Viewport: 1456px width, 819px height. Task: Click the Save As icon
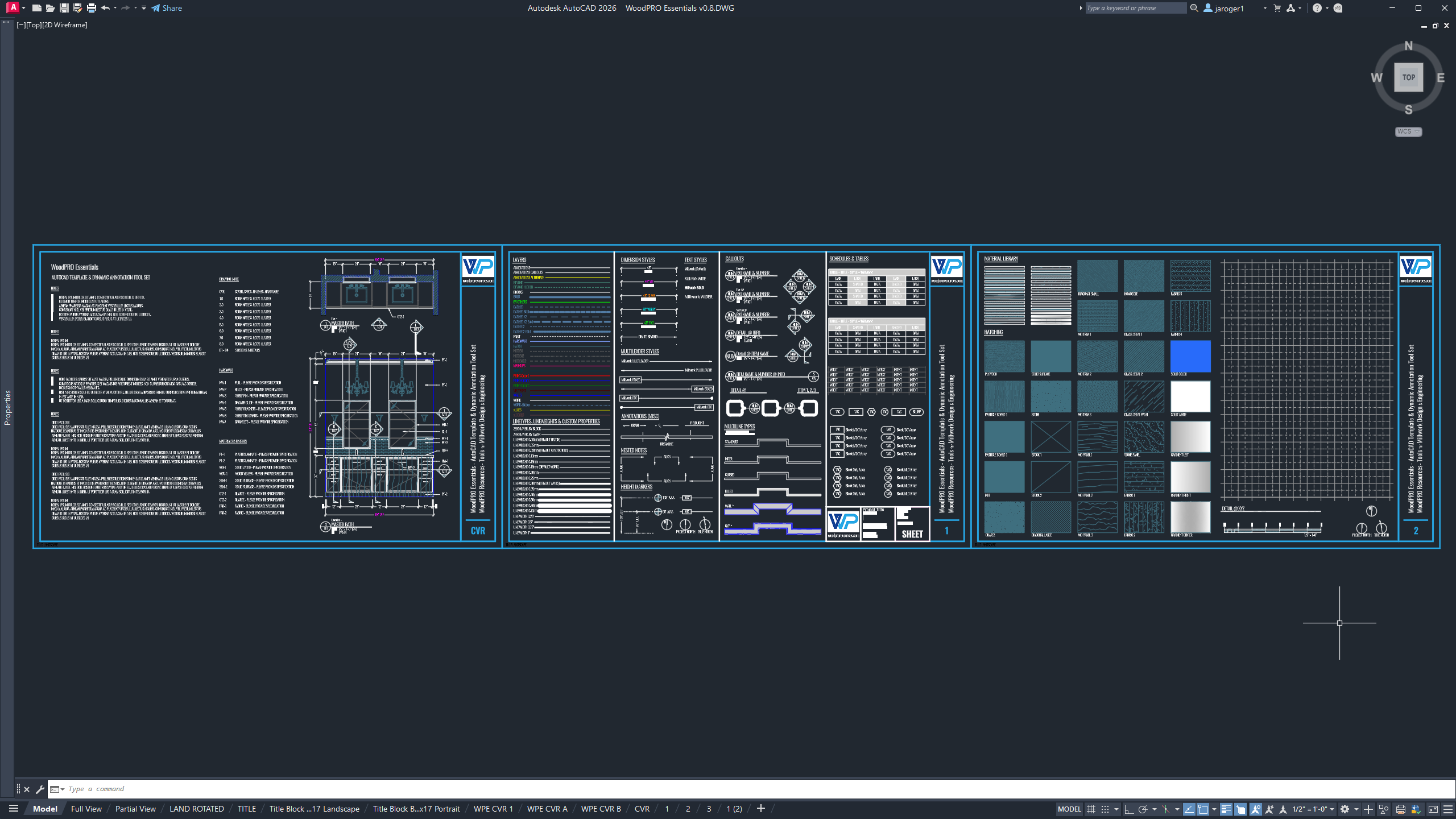pos(77,8)
